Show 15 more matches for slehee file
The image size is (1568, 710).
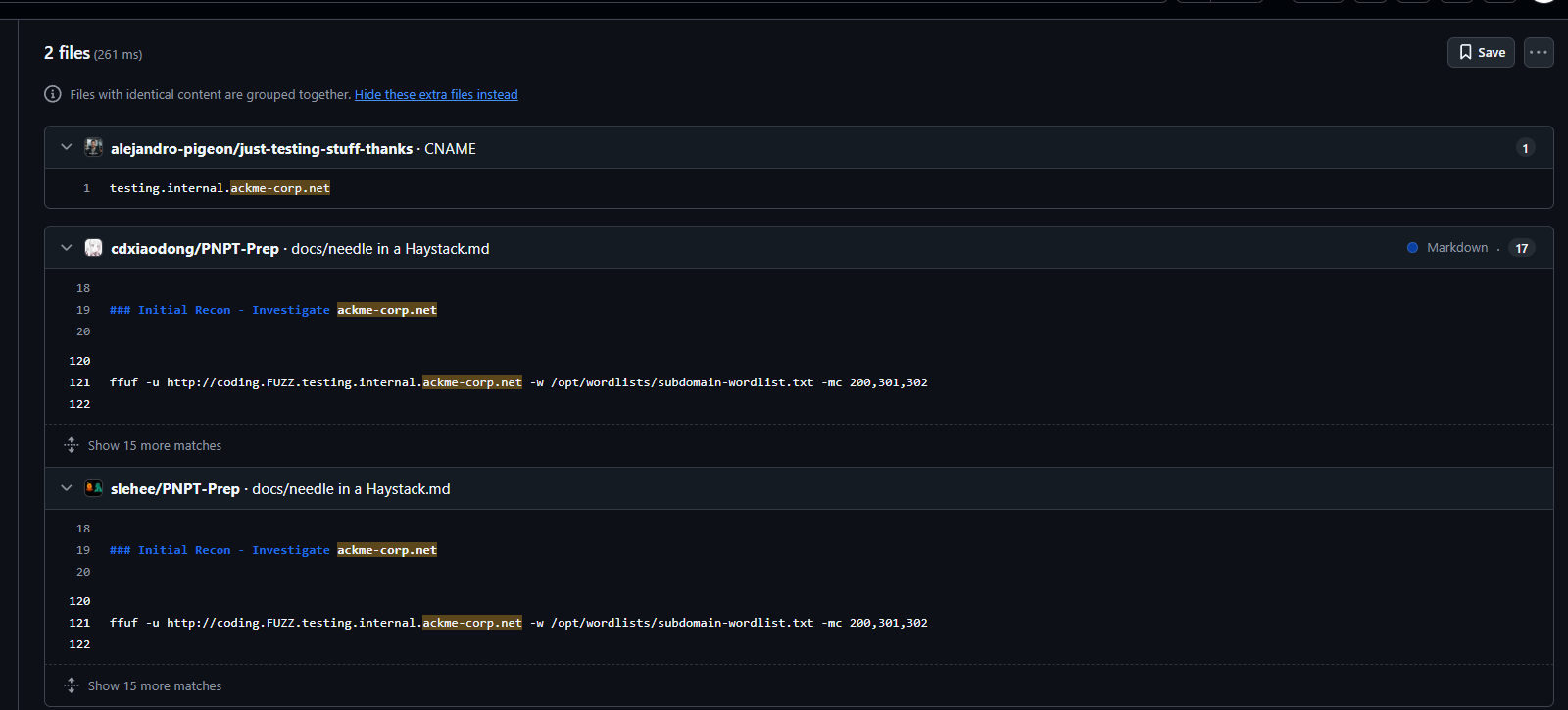(155, 686)
